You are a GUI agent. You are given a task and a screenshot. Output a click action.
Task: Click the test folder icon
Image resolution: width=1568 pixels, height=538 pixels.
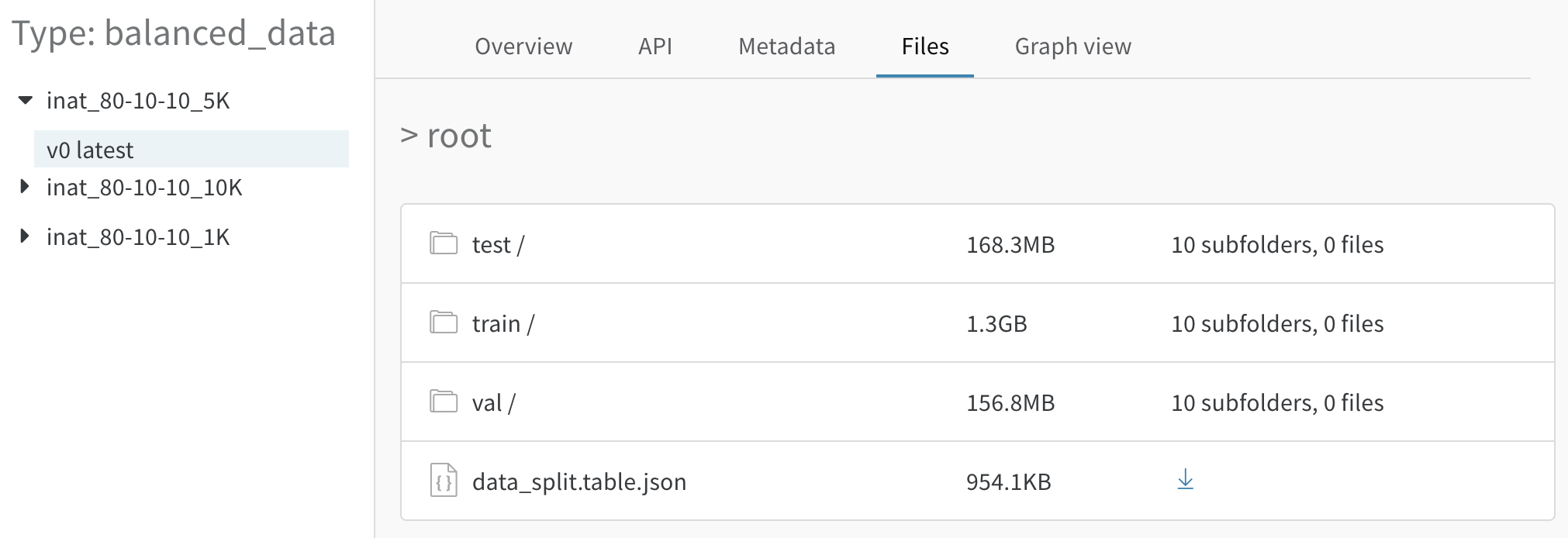point(444,243)
